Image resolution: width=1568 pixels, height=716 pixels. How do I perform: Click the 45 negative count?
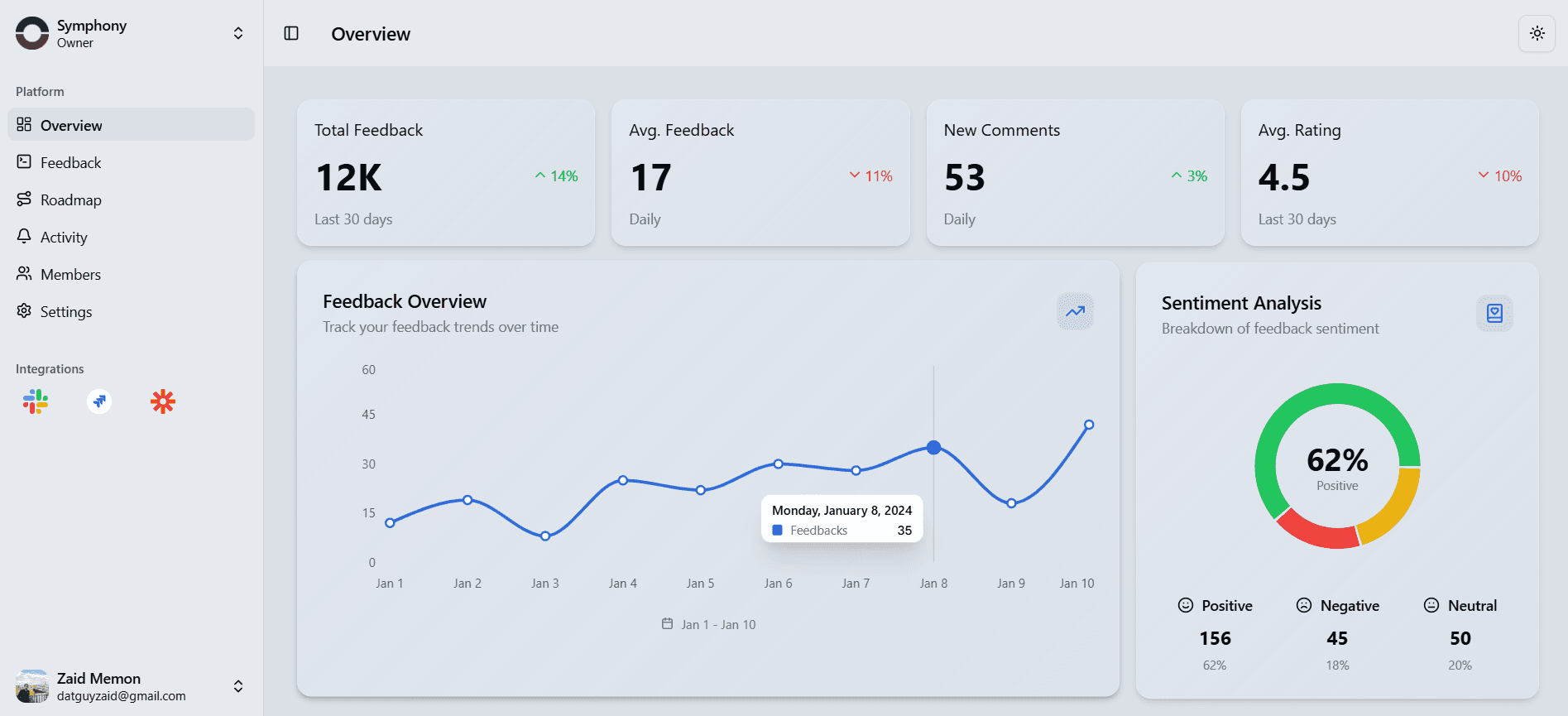(1337, 638)
